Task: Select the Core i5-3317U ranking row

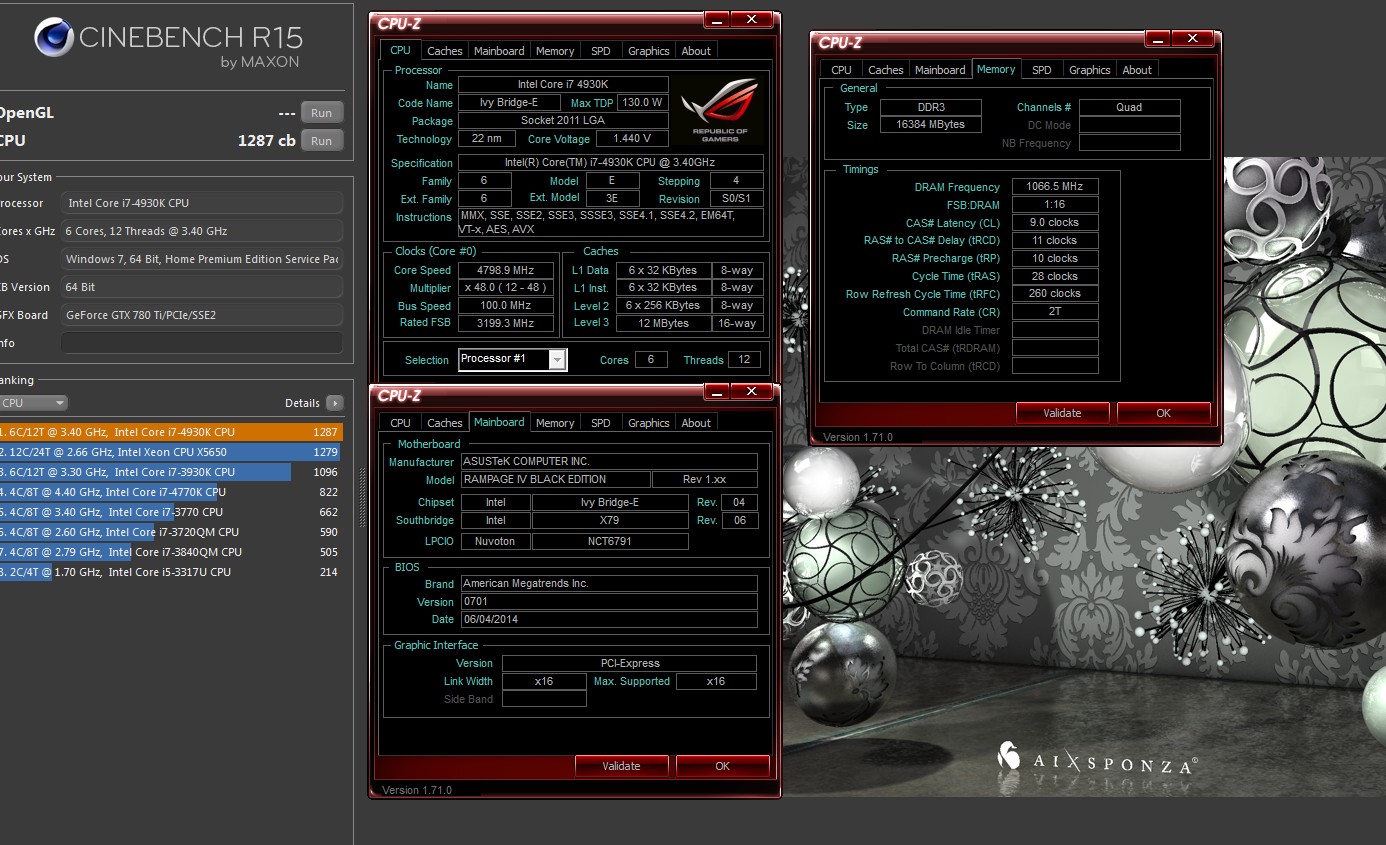Action: click(x=171, y=572)
